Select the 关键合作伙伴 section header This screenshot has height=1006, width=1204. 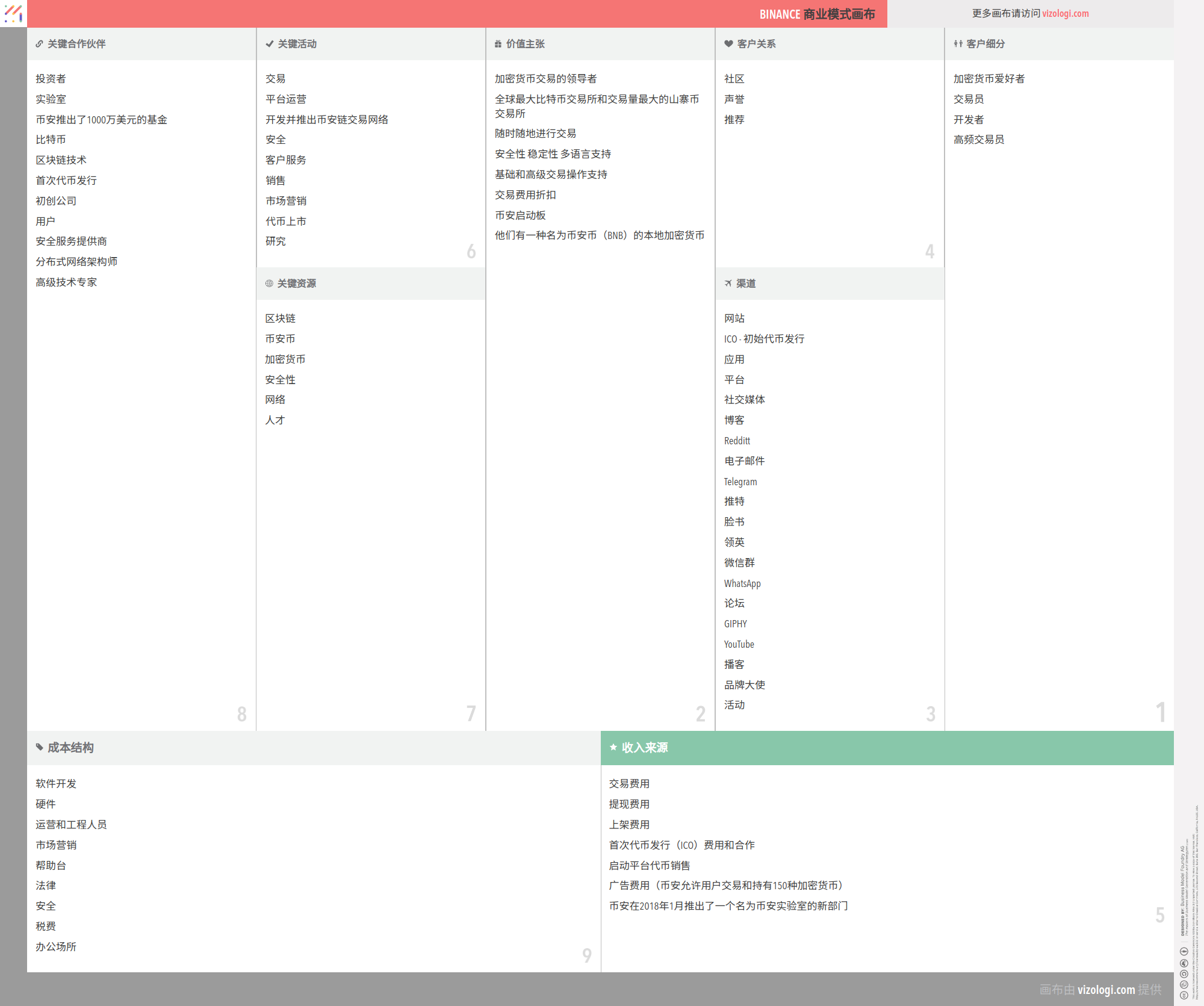(76, 44)
